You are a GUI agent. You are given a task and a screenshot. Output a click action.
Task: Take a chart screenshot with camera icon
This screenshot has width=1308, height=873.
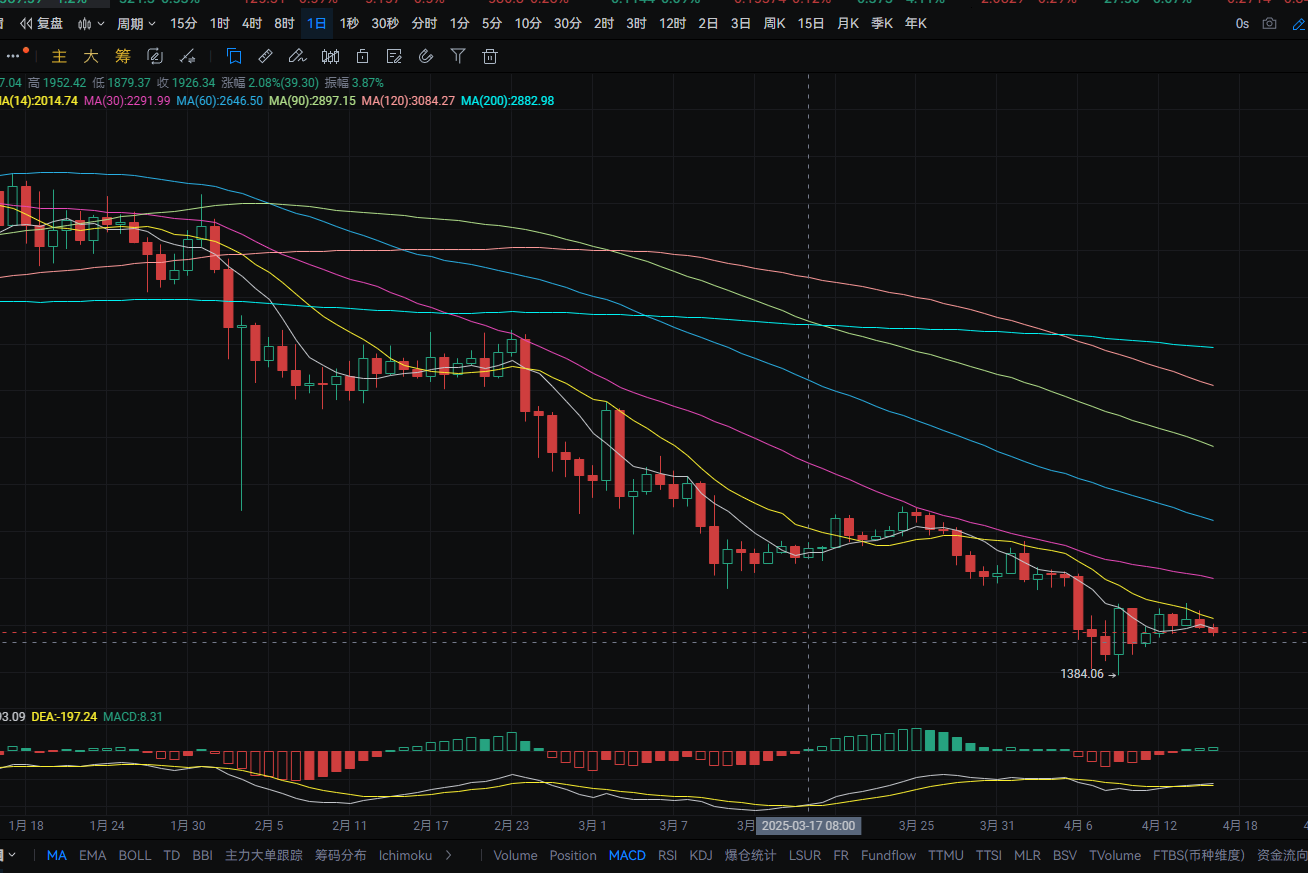[x=1270, y=23]
